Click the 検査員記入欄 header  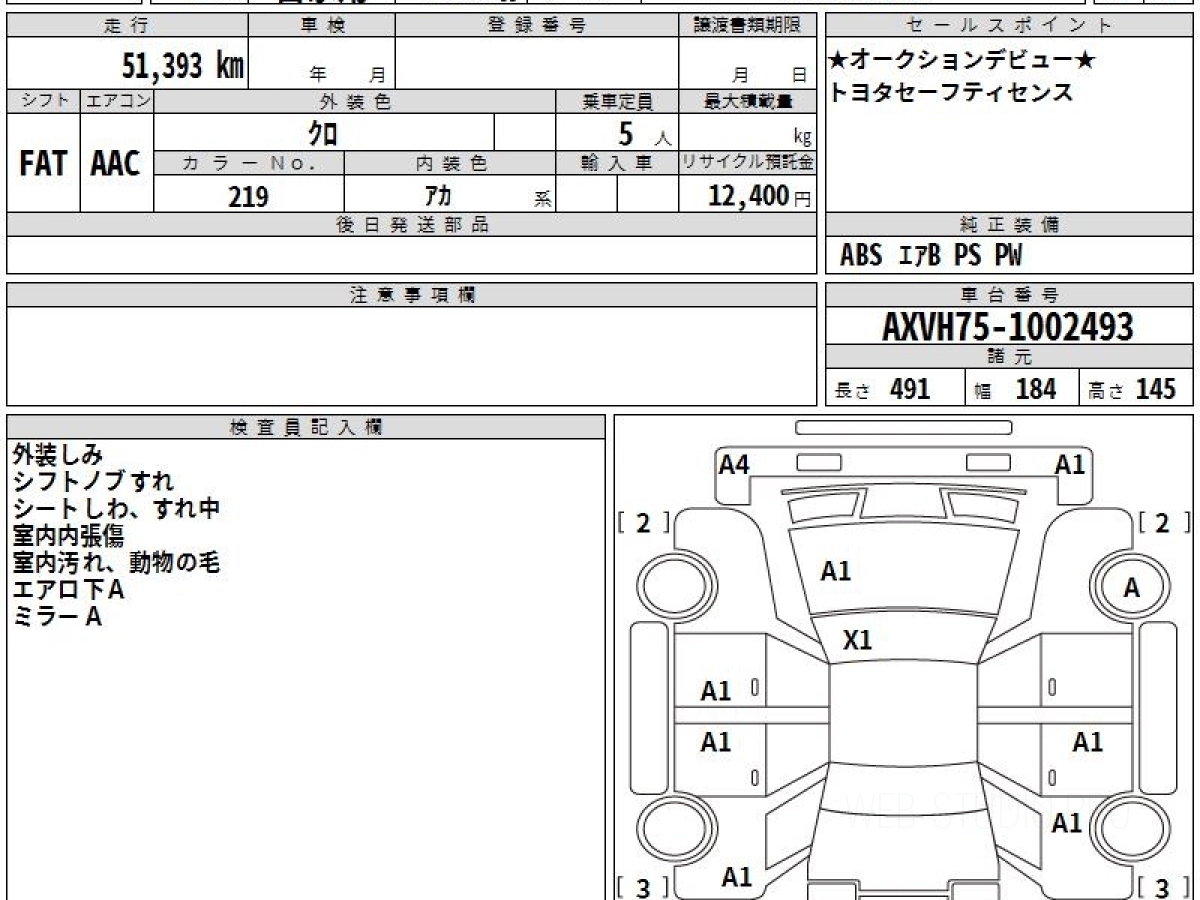tap(306, 427)
